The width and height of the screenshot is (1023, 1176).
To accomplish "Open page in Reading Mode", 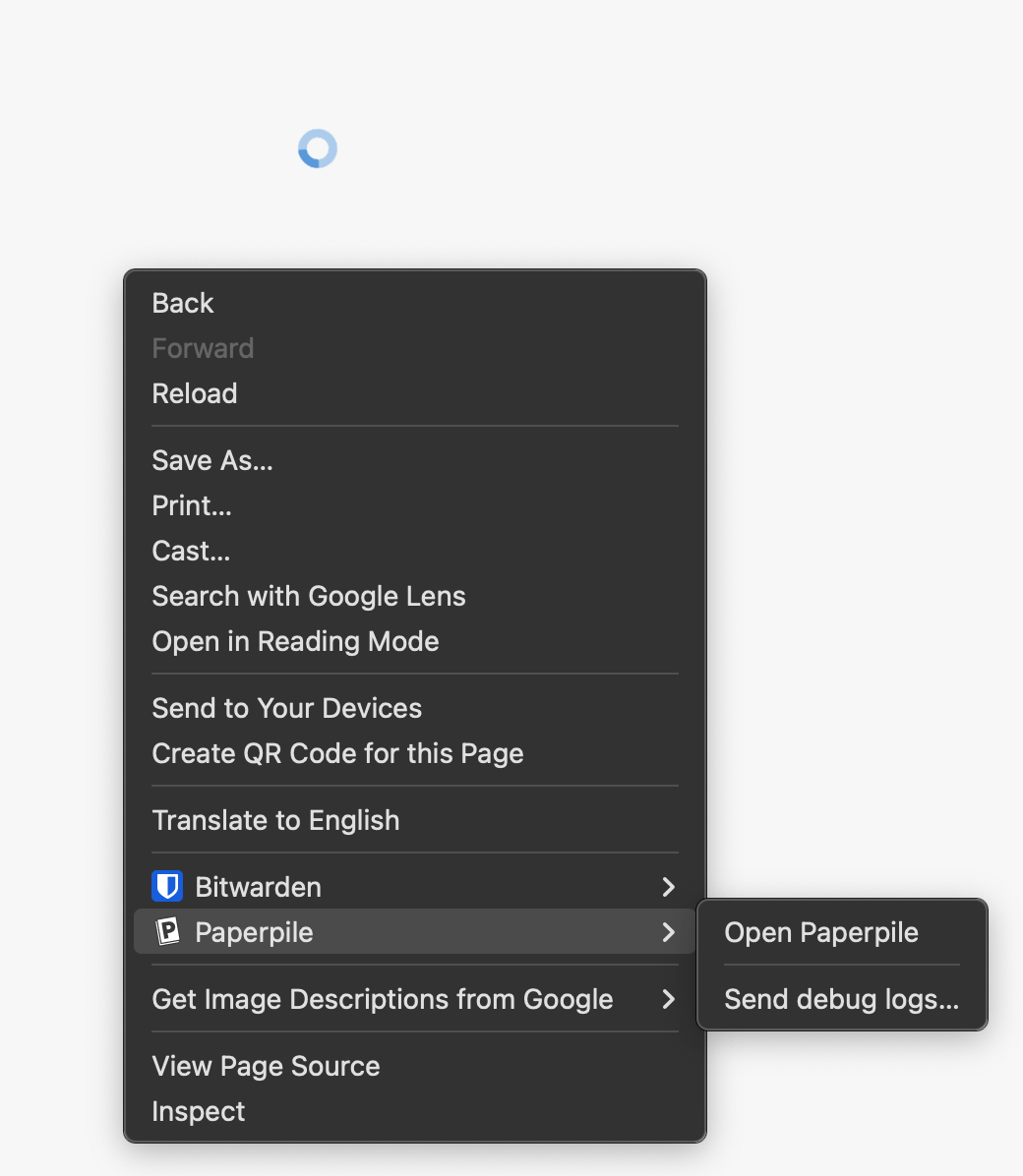I will point(295,641).
